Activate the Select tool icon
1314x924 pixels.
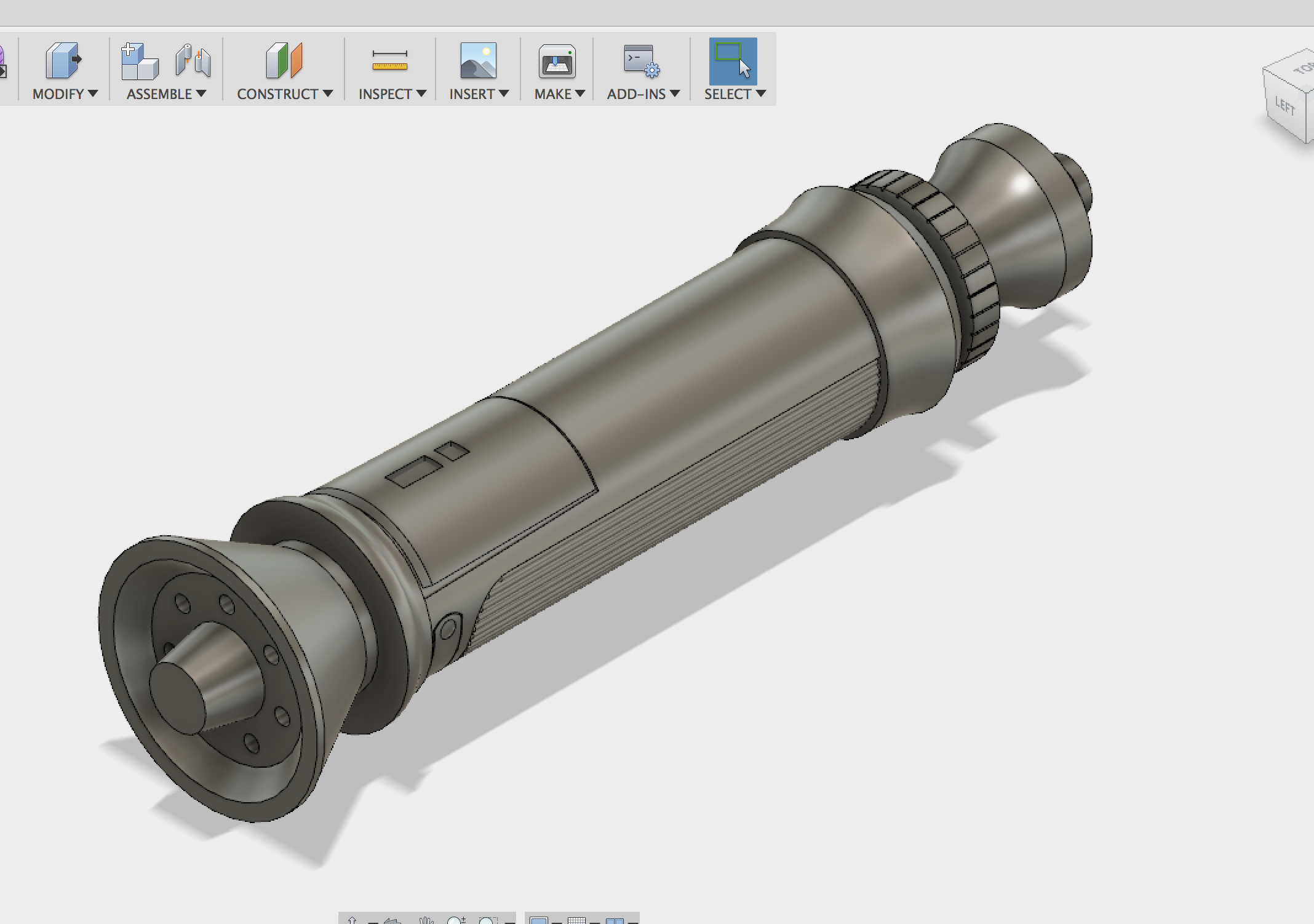click(733, 61)
